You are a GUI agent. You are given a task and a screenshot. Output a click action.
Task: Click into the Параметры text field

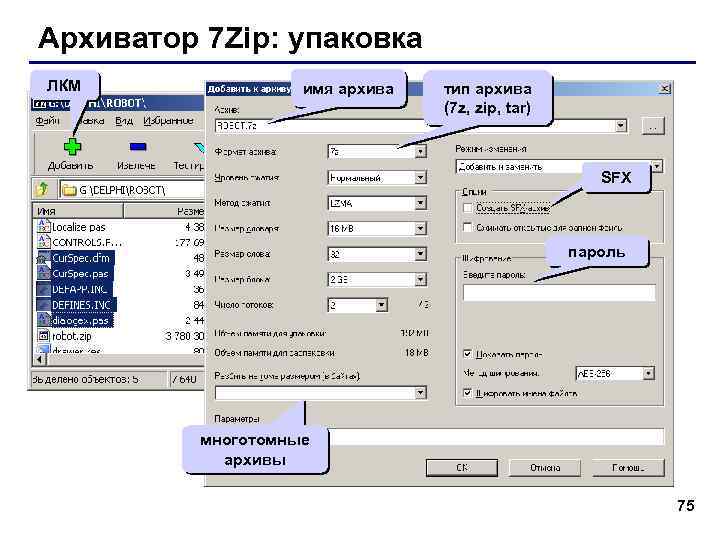tap(496, 437)
